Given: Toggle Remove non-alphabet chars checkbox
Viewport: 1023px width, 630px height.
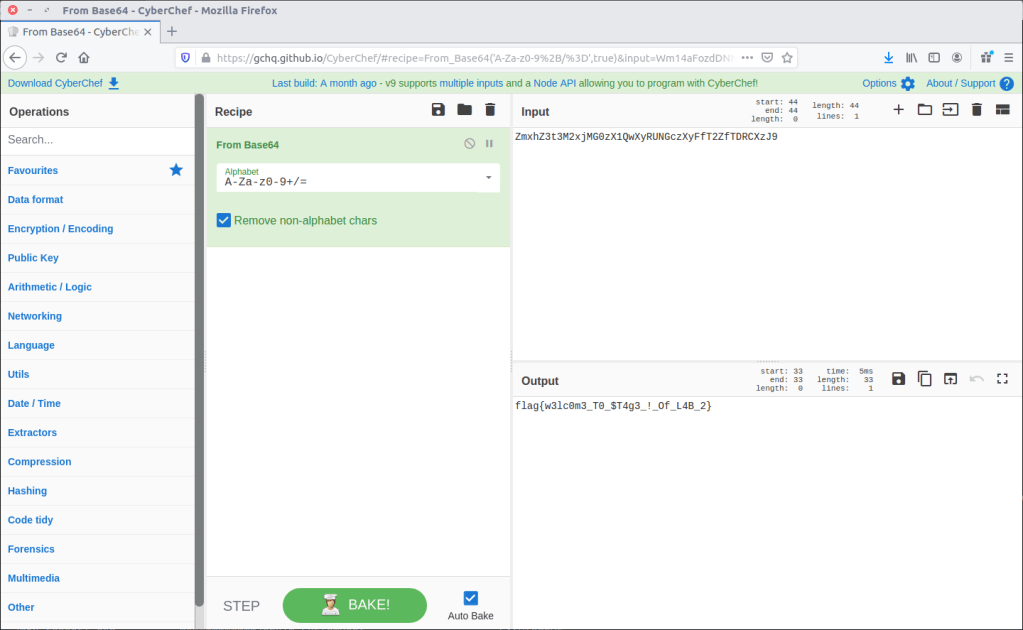Looking at the screenshot, I should 224,220.
